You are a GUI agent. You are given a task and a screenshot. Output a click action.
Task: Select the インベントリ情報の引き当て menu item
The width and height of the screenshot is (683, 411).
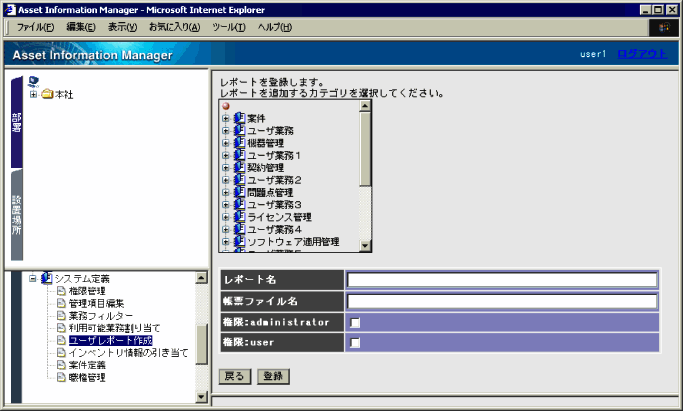128,353
